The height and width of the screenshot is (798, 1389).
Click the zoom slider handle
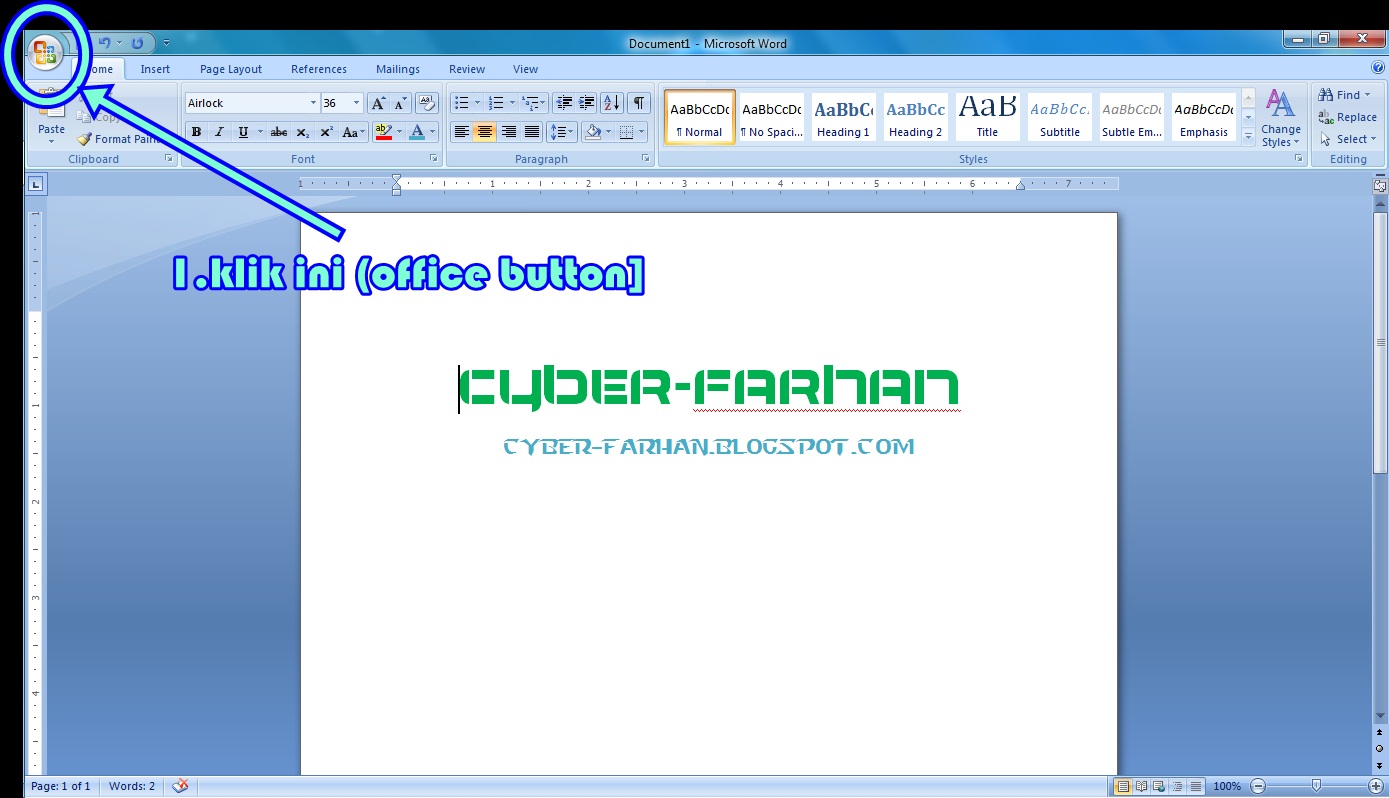click(x=1317, y=786)
